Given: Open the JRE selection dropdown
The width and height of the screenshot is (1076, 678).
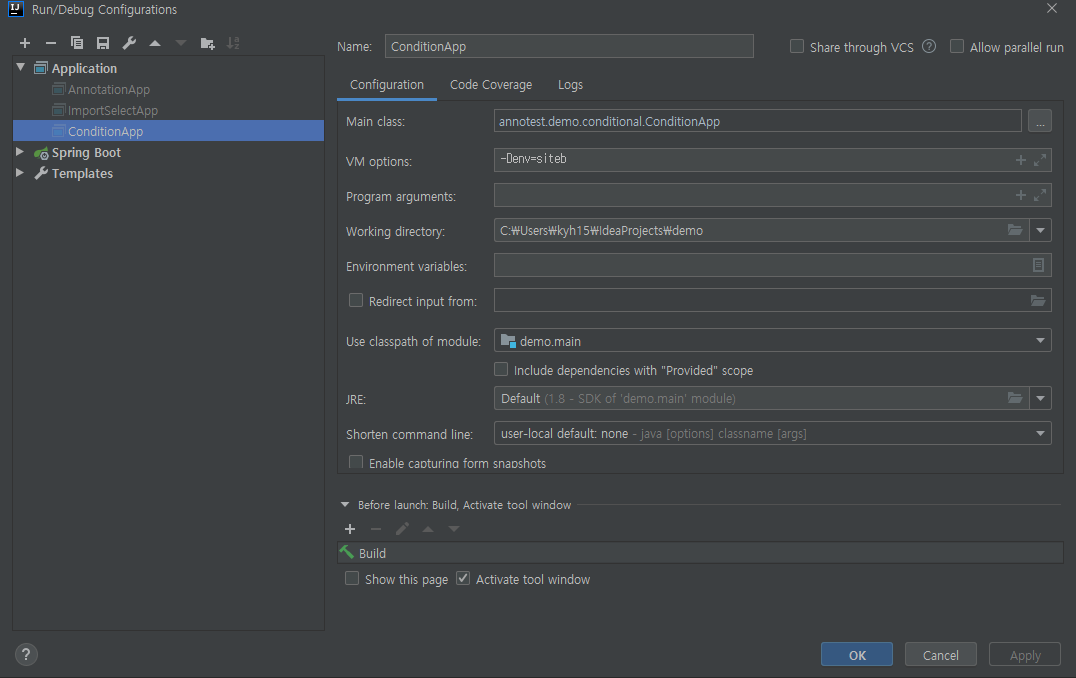Looking at the screenshot, I should 1040,398.
